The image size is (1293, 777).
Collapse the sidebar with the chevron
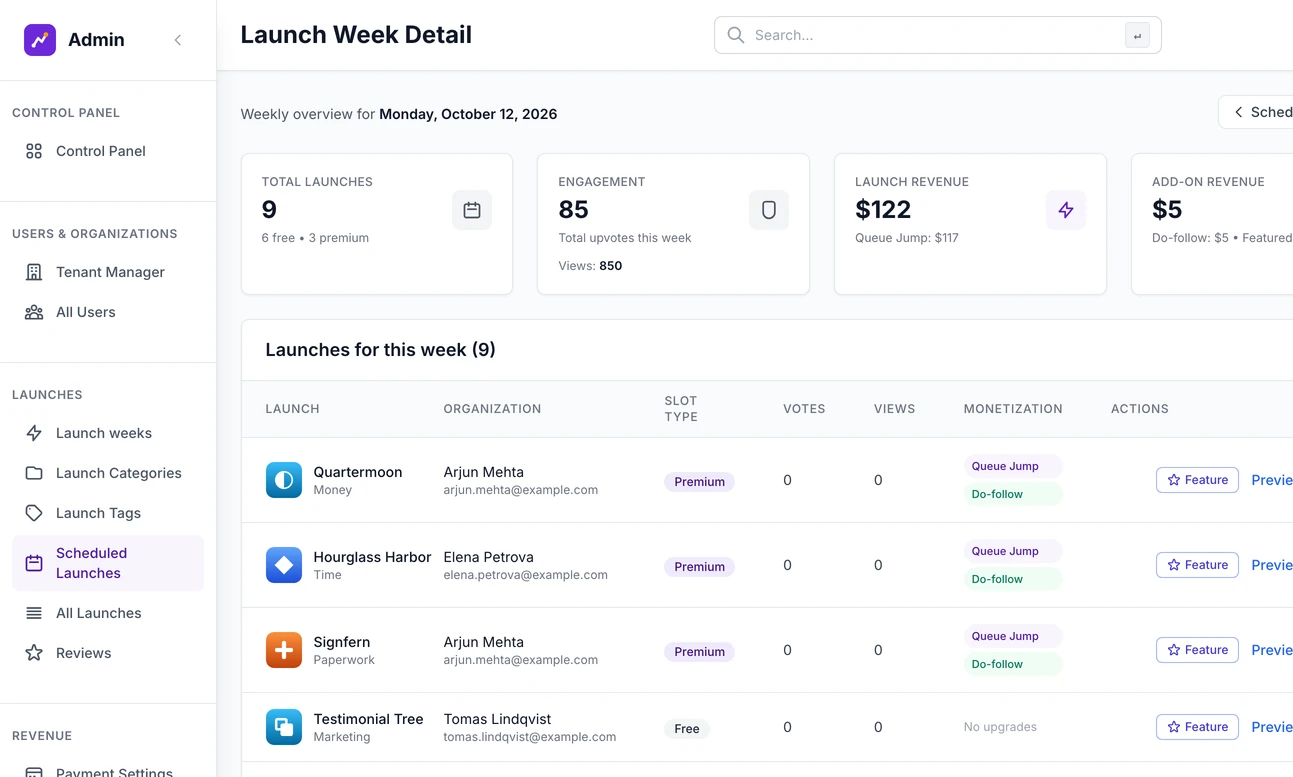pyautogui.click(x=178, y=40)
